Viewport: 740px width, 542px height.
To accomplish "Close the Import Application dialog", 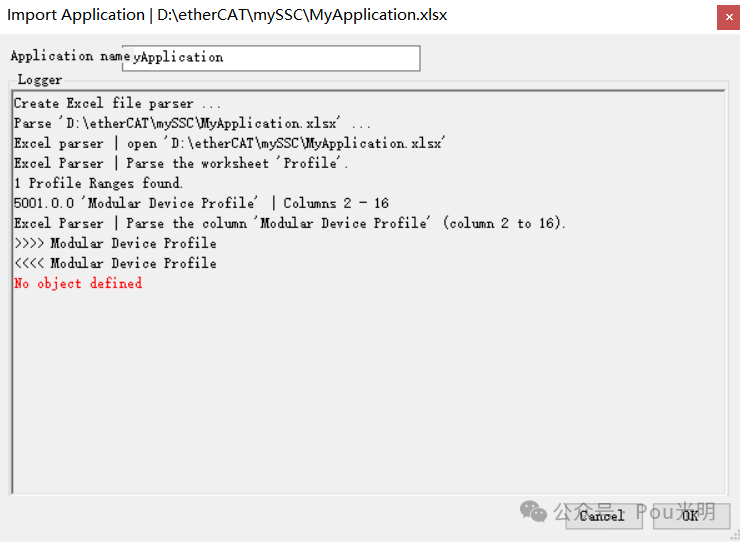I will pos(728,17).
